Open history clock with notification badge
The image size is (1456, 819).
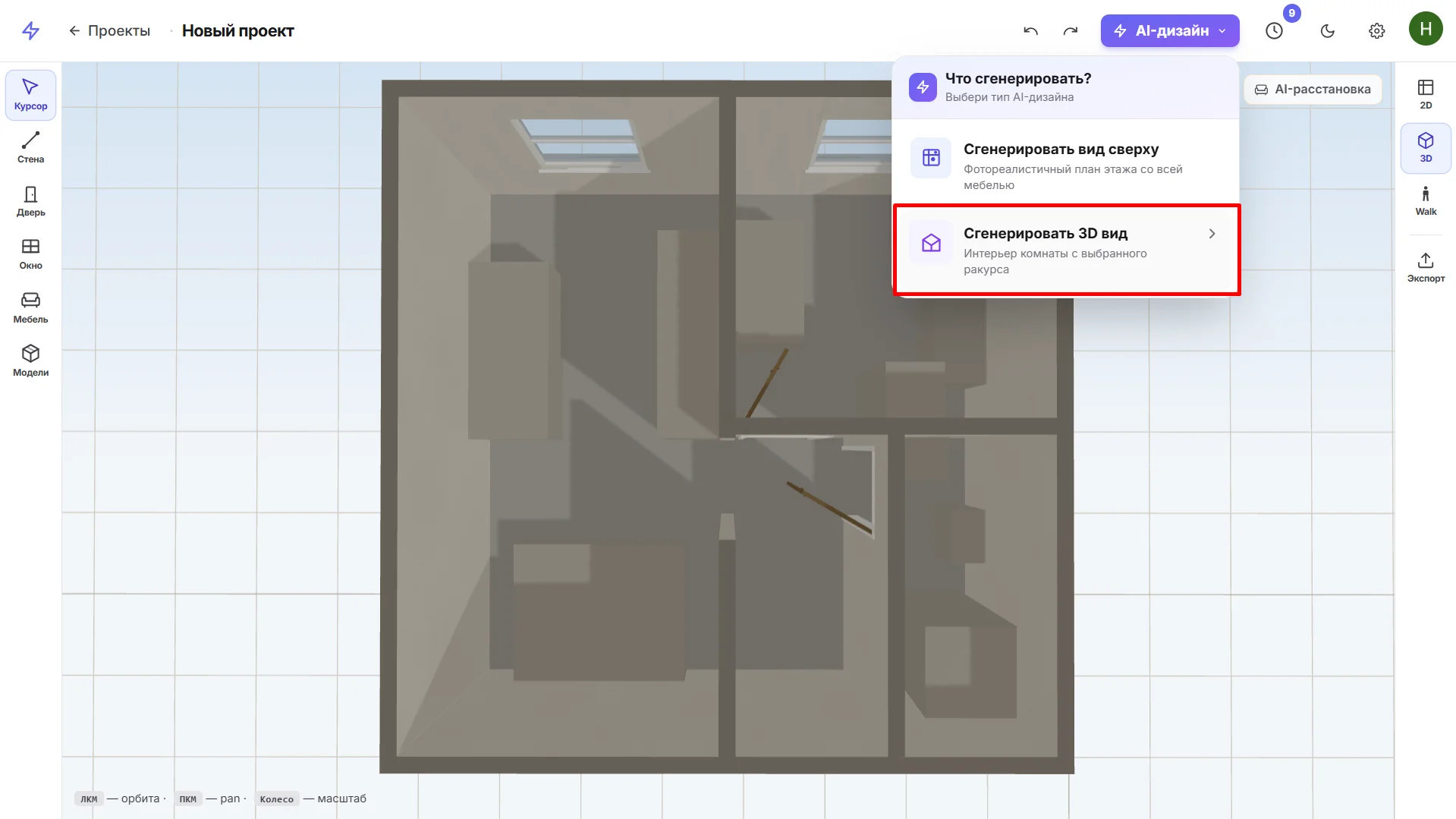point(1275,31)
